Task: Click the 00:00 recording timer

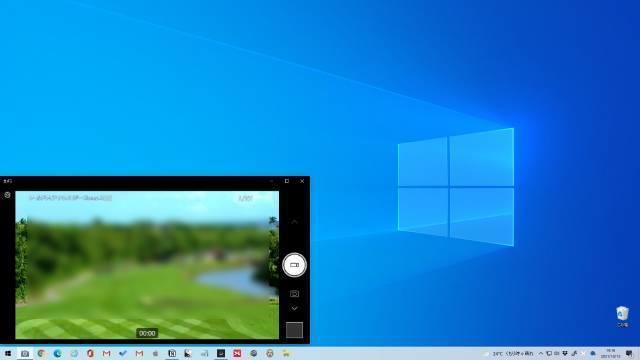Action: click(147, 333)
